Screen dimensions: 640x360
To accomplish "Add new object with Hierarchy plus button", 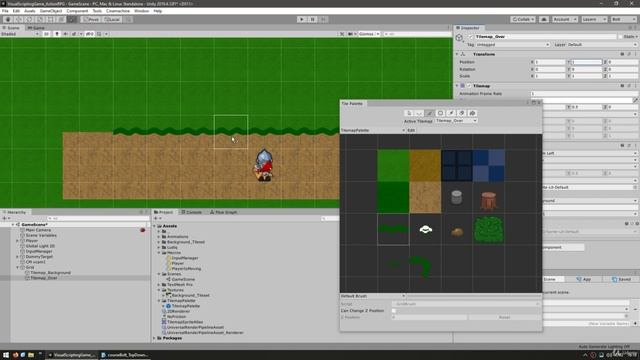I will 4,218.
